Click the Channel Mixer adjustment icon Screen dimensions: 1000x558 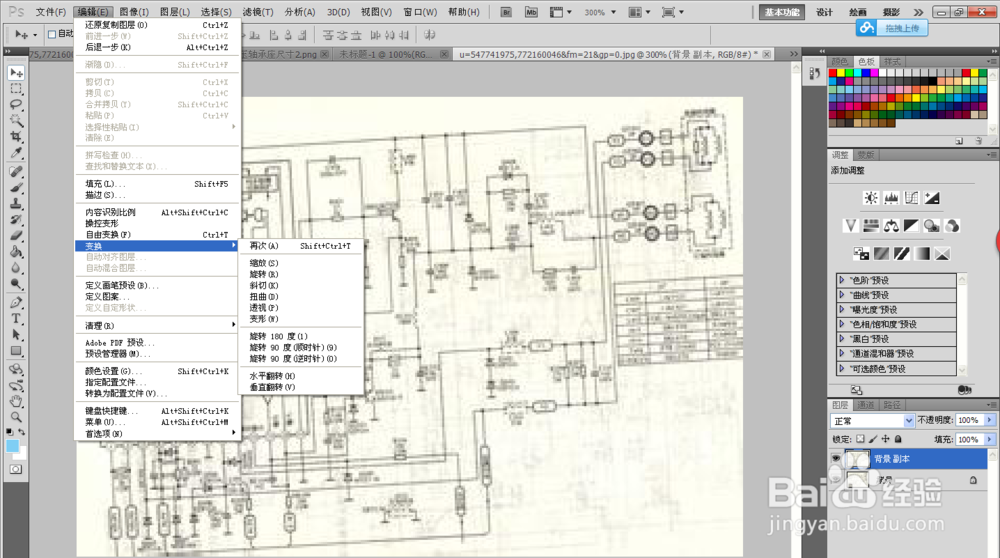tap(952, 226)
